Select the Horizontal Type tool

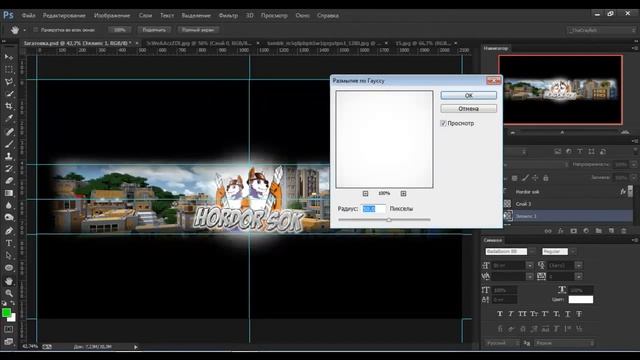[9, 243]
